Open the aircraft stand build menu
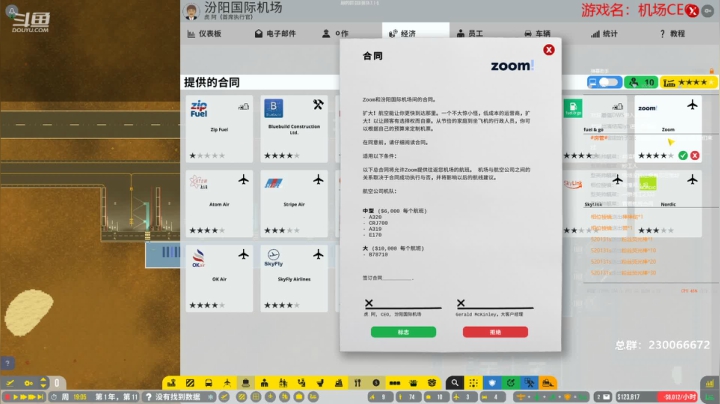This screenshot has height=404, width=720. point(227,383)
